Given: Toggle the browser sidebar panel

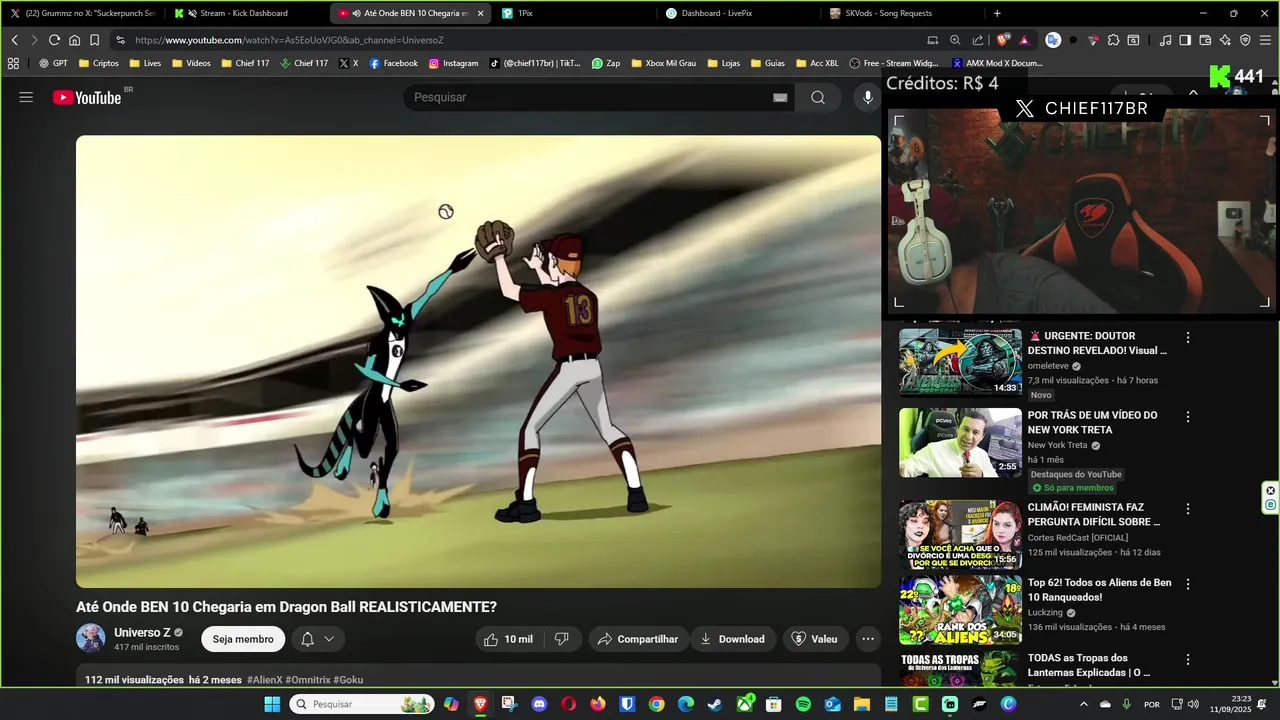Looking at the screenshot, I should pos(1185,40).
